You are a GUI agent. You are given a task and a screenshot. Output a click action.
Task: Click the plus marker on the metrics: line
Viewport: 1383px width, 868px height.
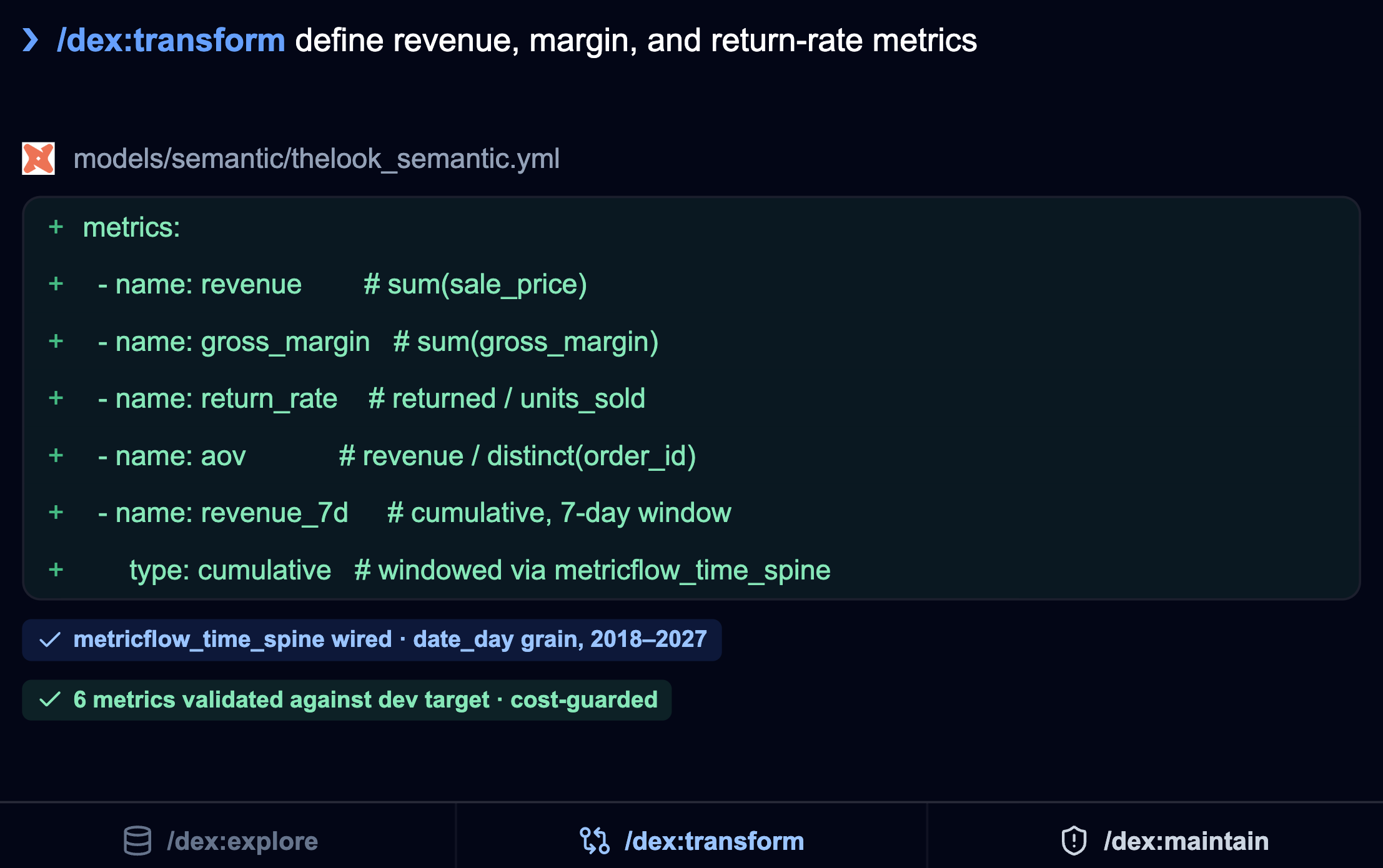pyautogui.click(x=56, y=227)
